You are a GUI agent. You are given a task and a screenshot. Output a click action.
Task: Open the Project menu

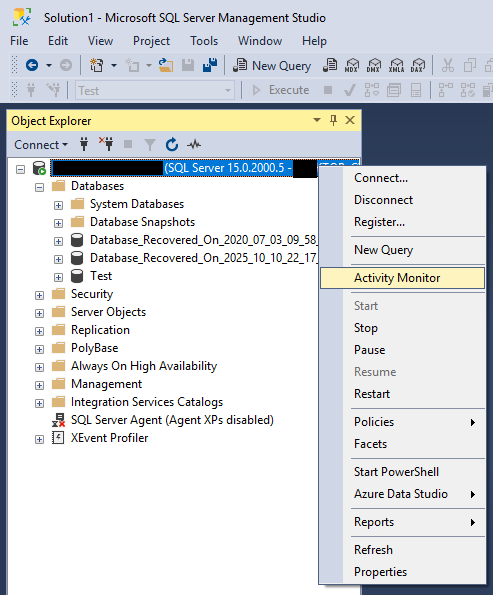coord(151,41)
